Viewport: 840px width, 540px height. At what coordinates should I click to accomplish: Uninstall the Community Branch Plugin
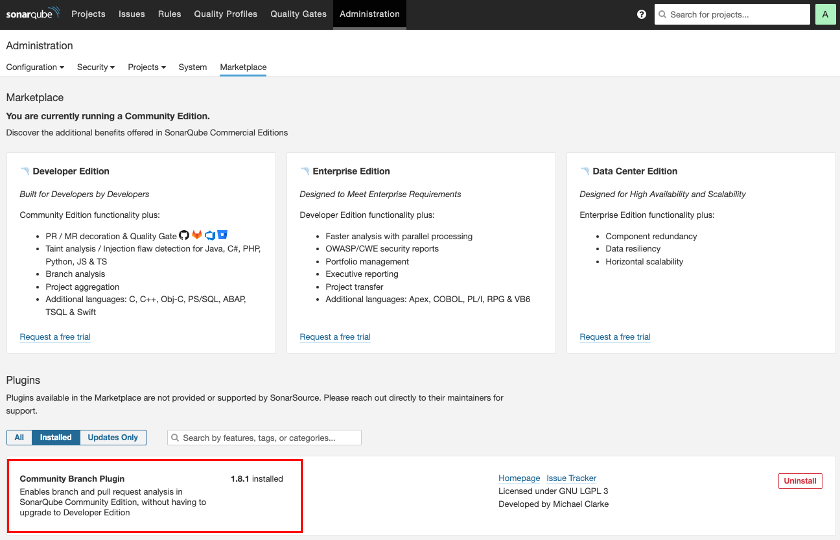pos(800,481)
